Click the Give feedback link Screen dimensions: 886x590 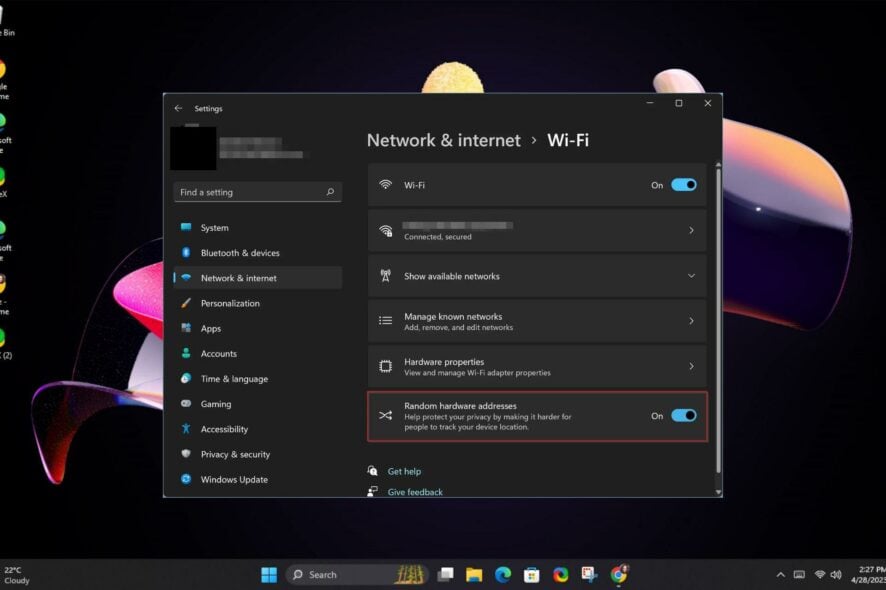415,491
